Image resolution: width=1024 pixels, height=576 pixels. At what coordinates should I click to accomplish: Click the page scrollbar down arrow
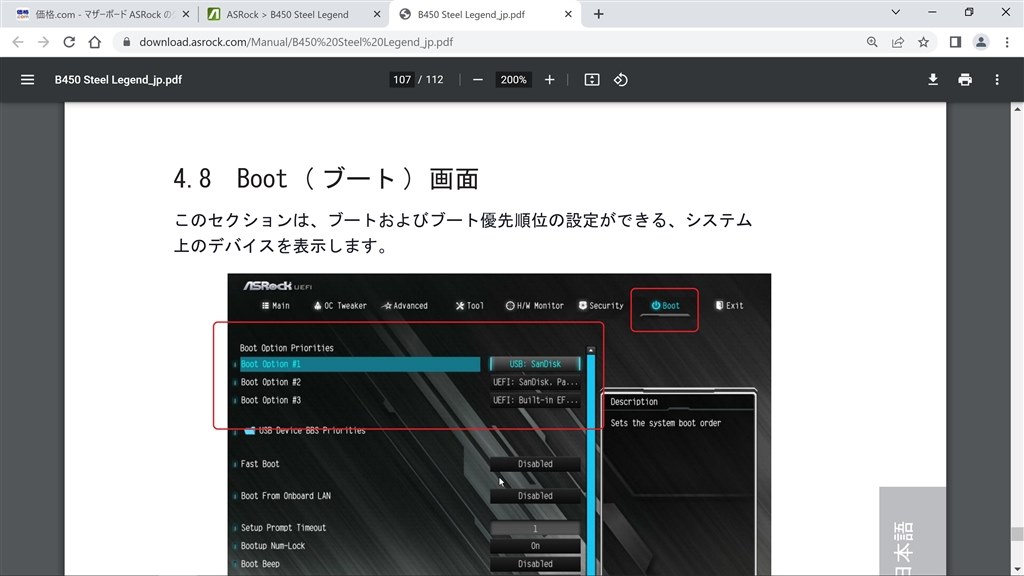click(x=1017, y=569)
